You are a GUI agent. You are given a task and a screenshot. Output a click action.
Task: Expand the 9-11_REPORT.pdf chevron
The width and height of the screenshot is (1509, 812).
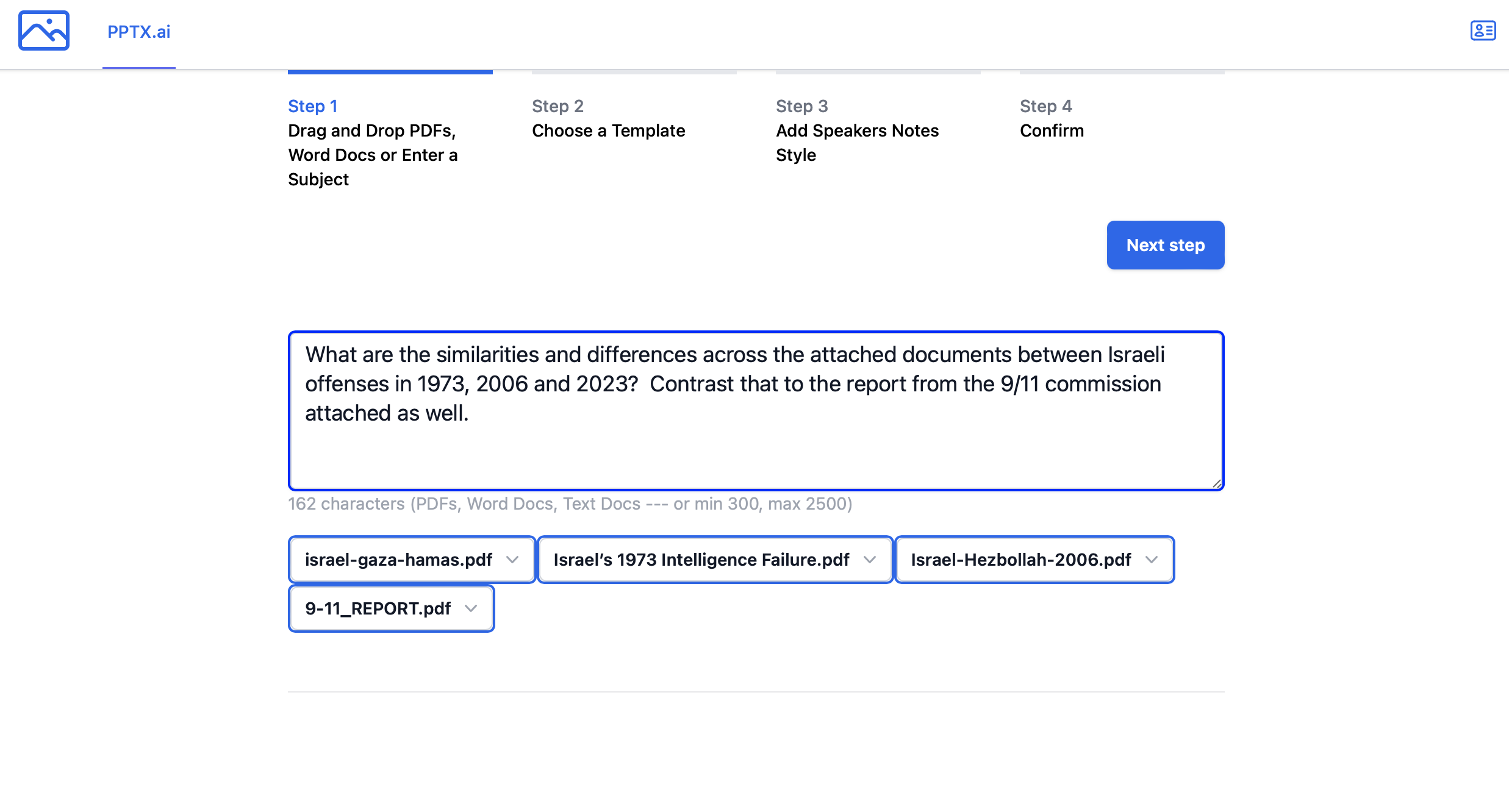(x=471, y=608)
